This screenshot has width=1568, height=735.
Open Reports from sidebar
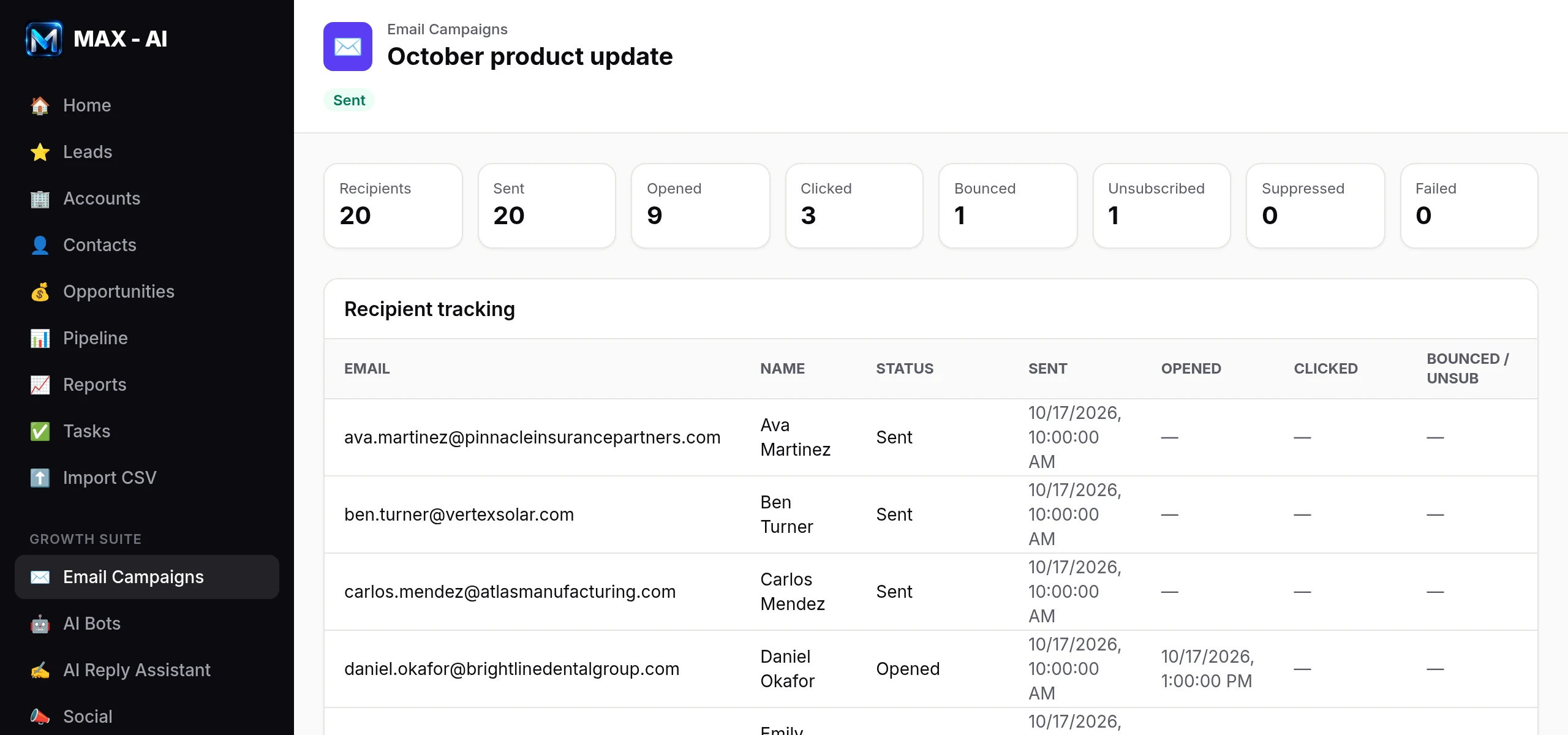coord(147,385)
